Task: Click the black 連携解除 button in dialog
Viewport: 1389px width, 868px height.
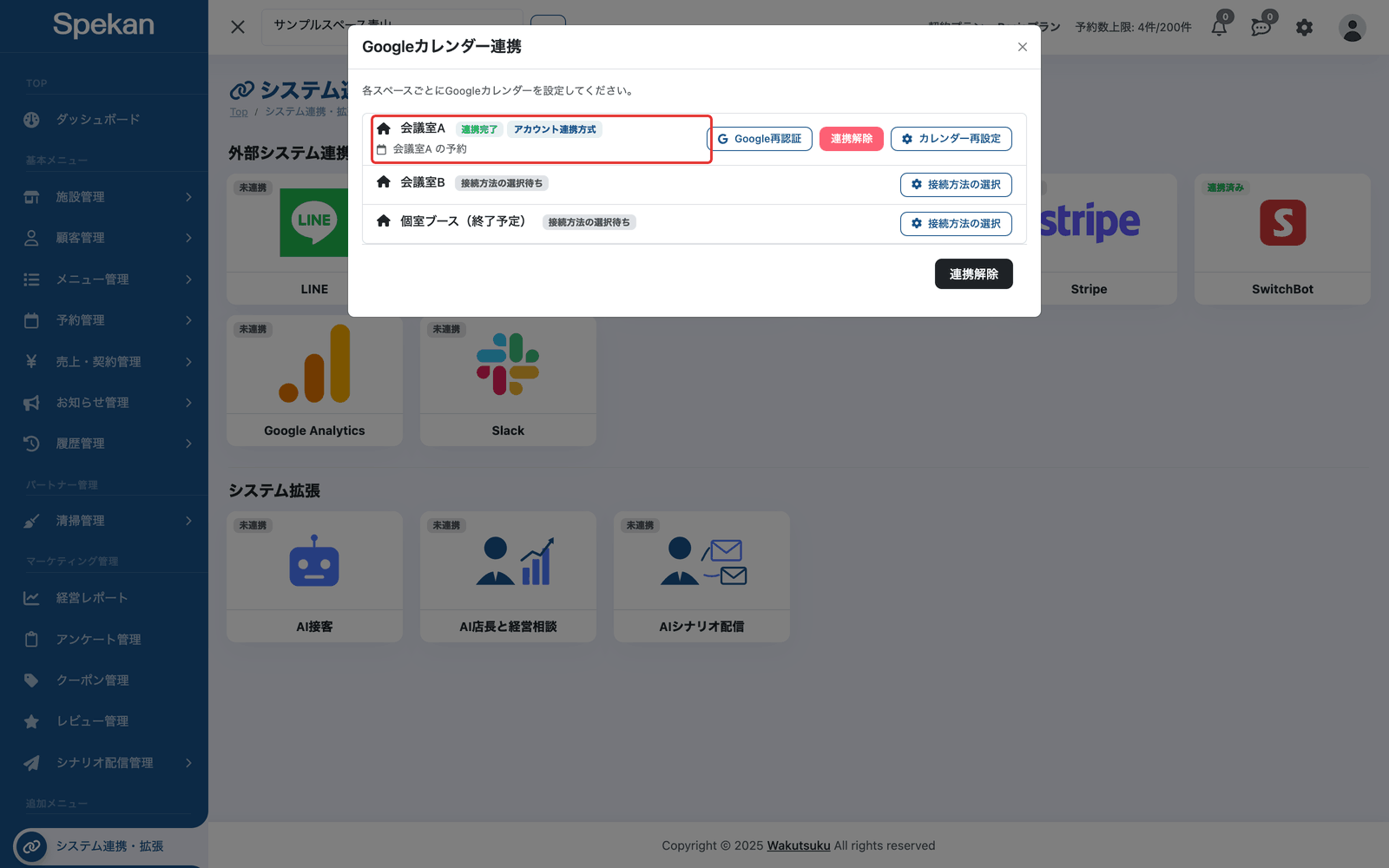Action: (974, 274)
